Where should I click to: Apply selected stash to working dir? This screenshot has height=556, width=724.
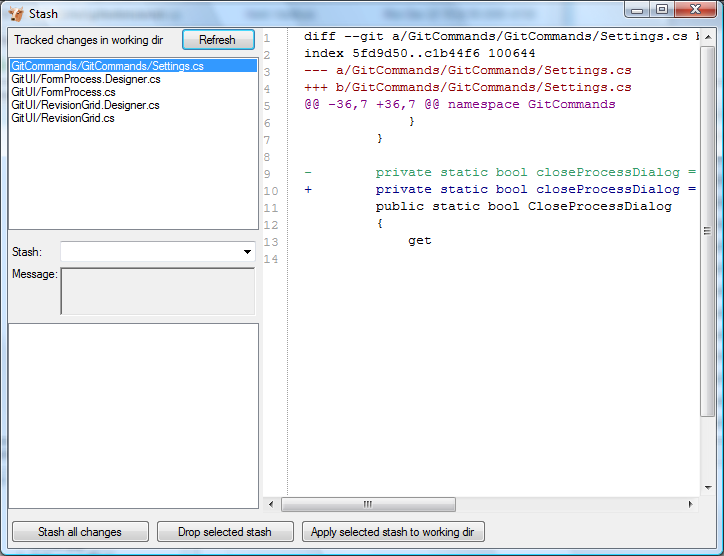[393, 532]
